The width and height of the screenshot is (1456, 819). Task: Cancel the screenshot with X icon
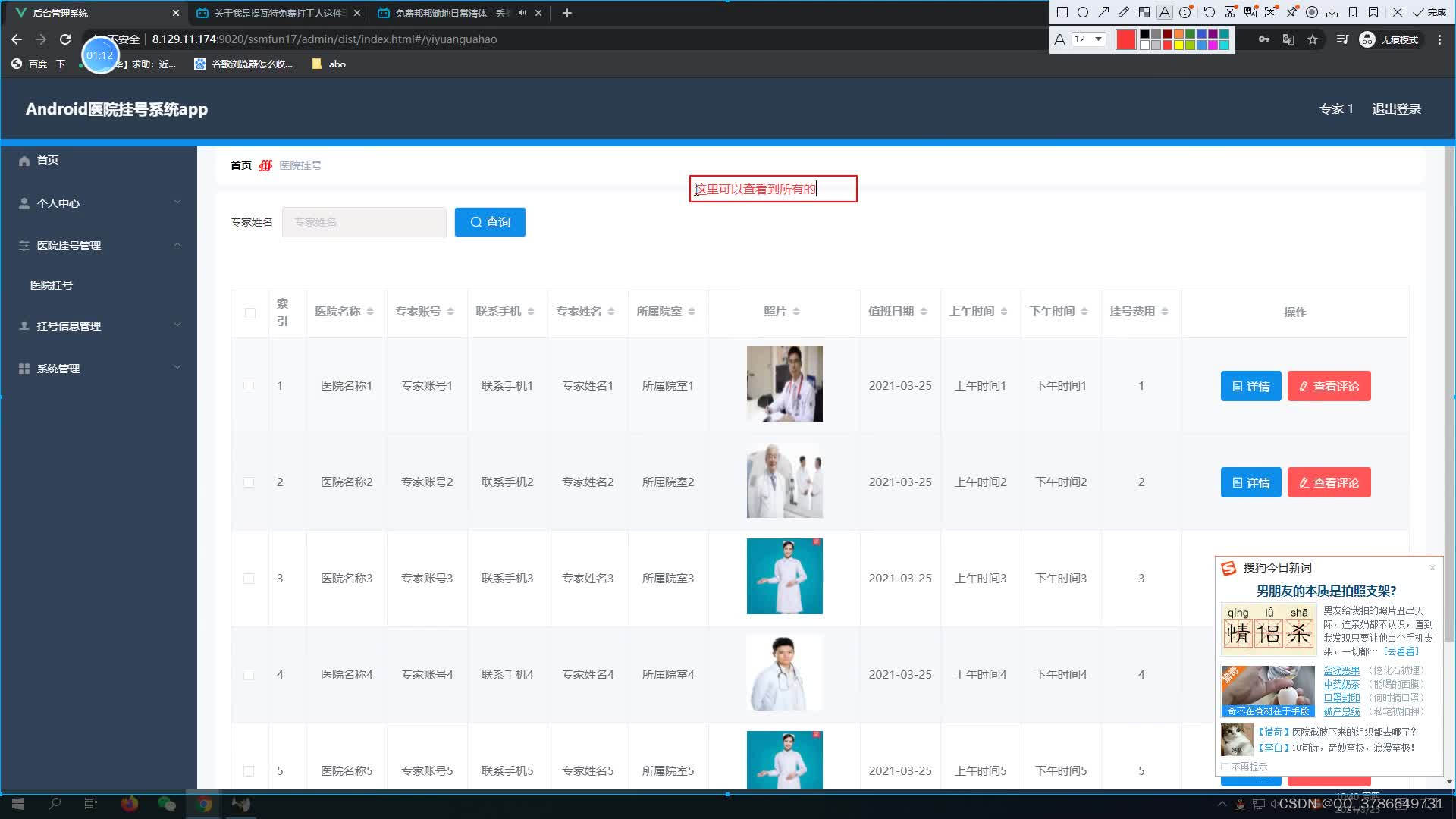coord(1398,12)
